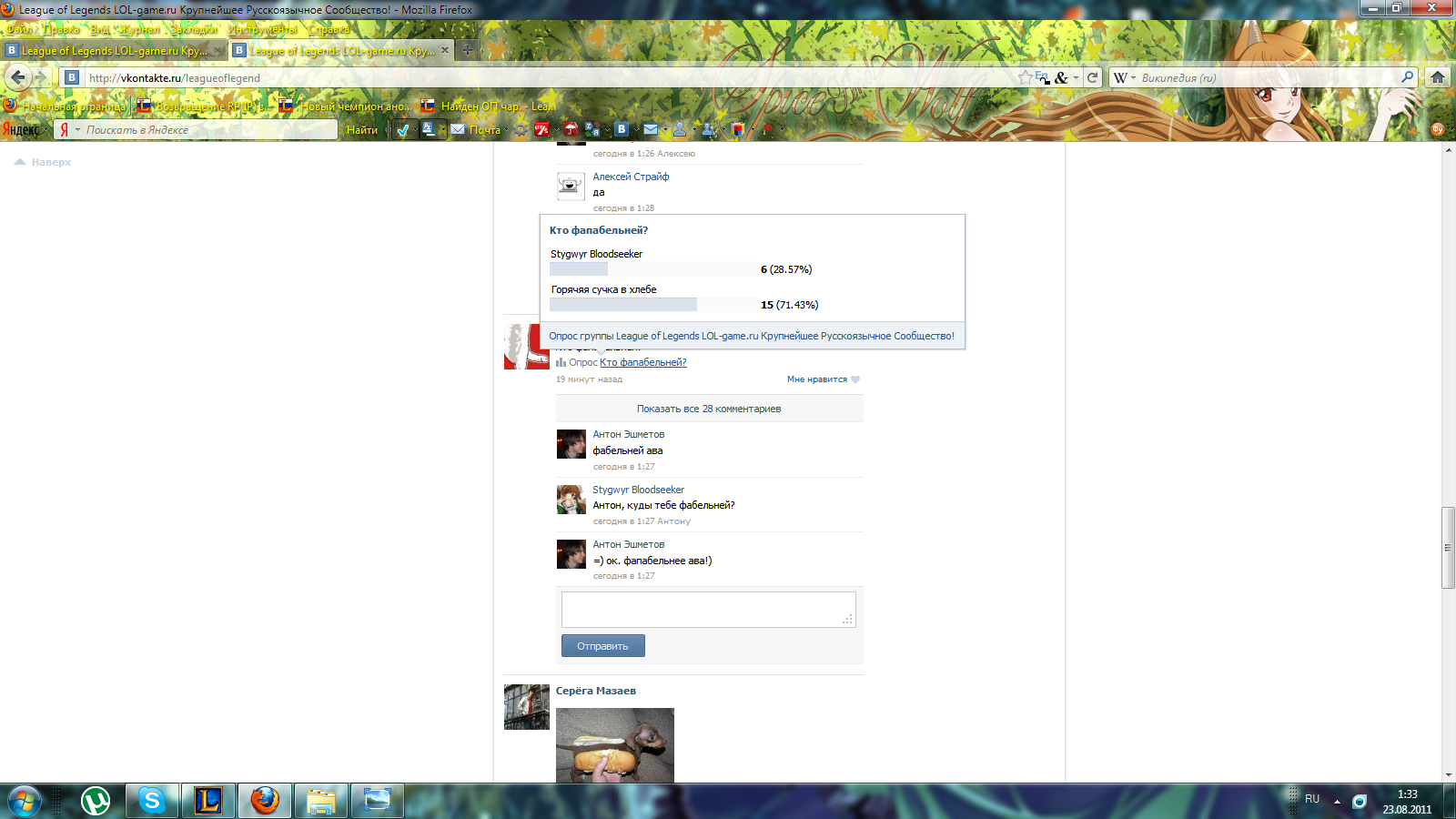Open League of Legends from the taskbar
This screenshot has height=819, width=1456.
point(208,801)
